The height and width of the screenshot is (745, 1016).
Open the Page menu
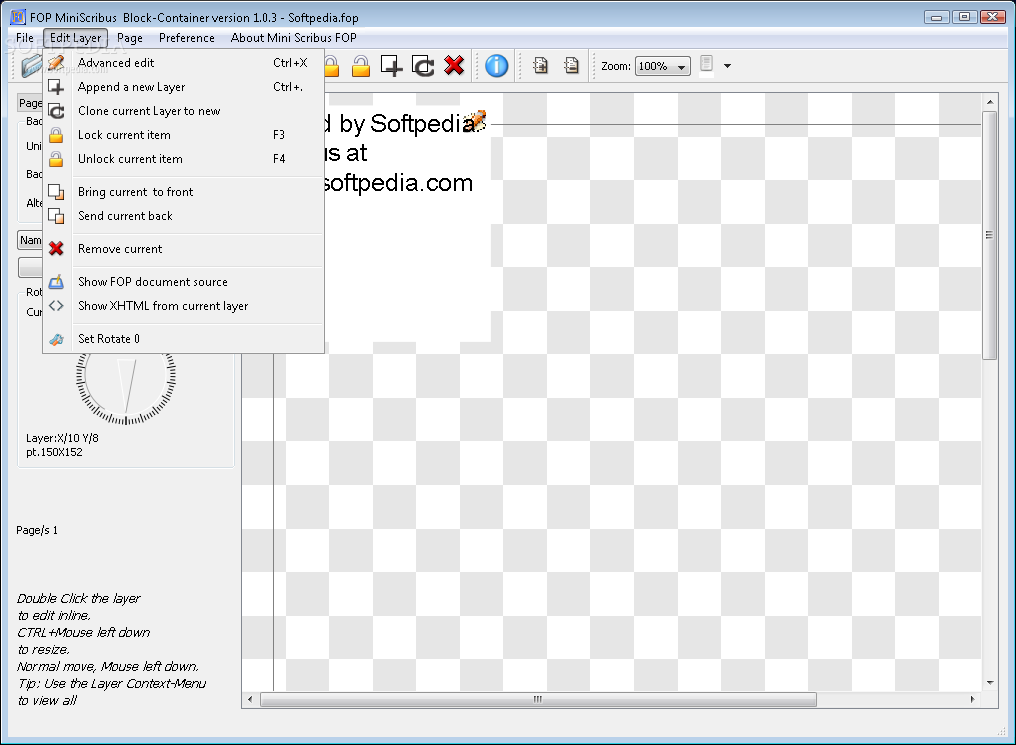130,38
